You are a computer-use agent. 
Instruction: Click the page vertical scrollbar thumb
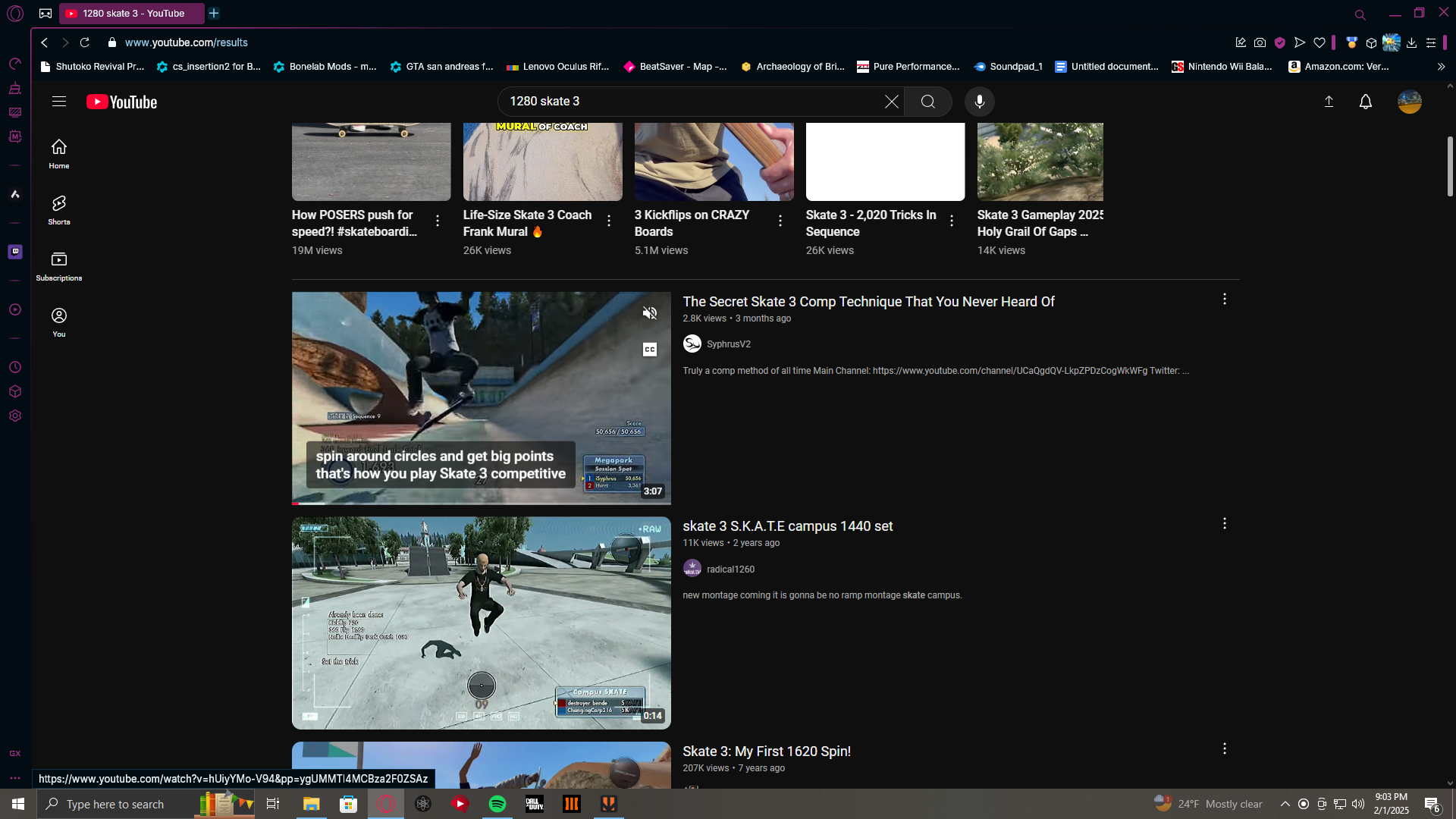[x=1449, y=167]
